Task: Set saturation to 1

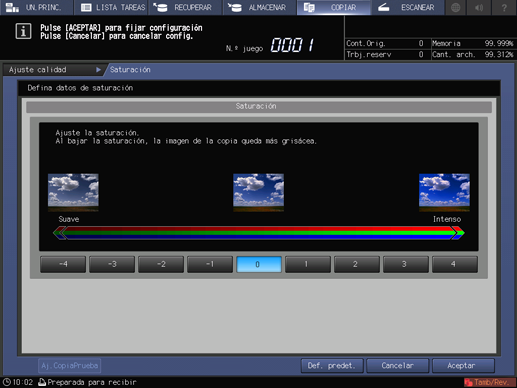Action: [x=308, y=264]
